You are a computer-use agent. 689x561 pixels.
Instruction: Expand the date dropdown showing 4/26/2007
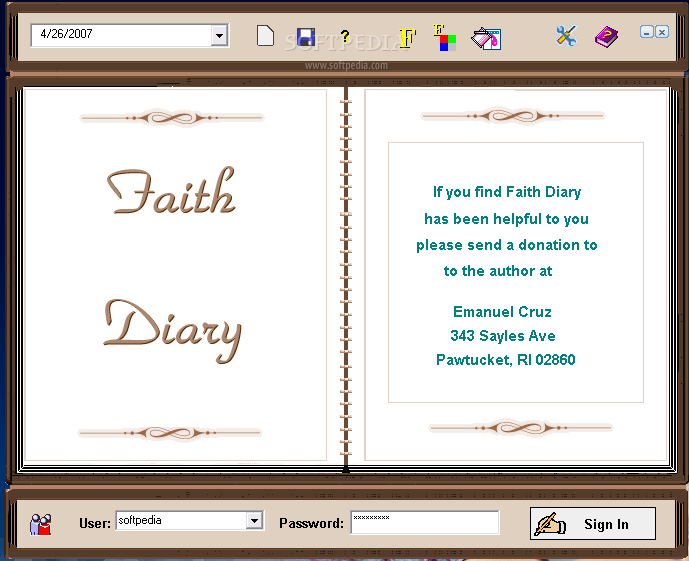pyautogui.click(x=219, y=36)
